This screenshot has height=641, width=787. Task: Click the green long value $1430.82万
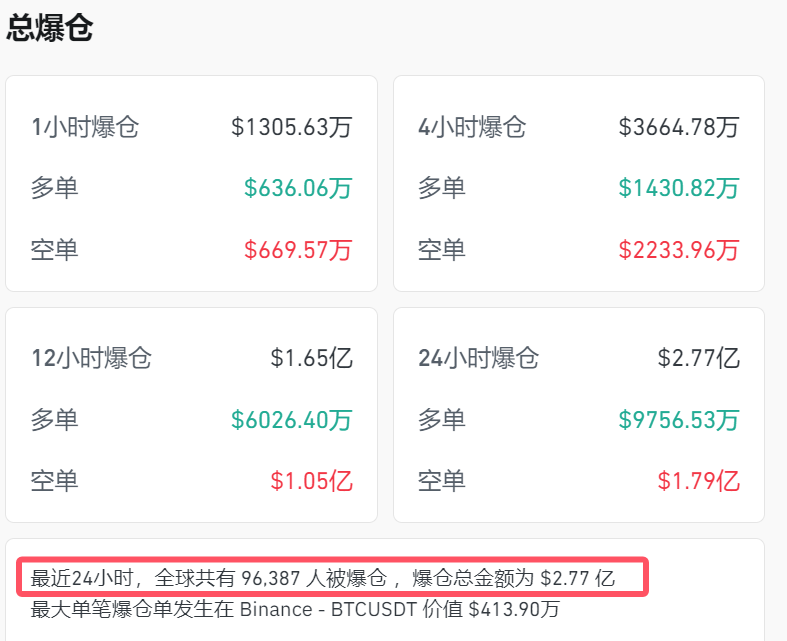pyautogui.click(x=679, y=188)
